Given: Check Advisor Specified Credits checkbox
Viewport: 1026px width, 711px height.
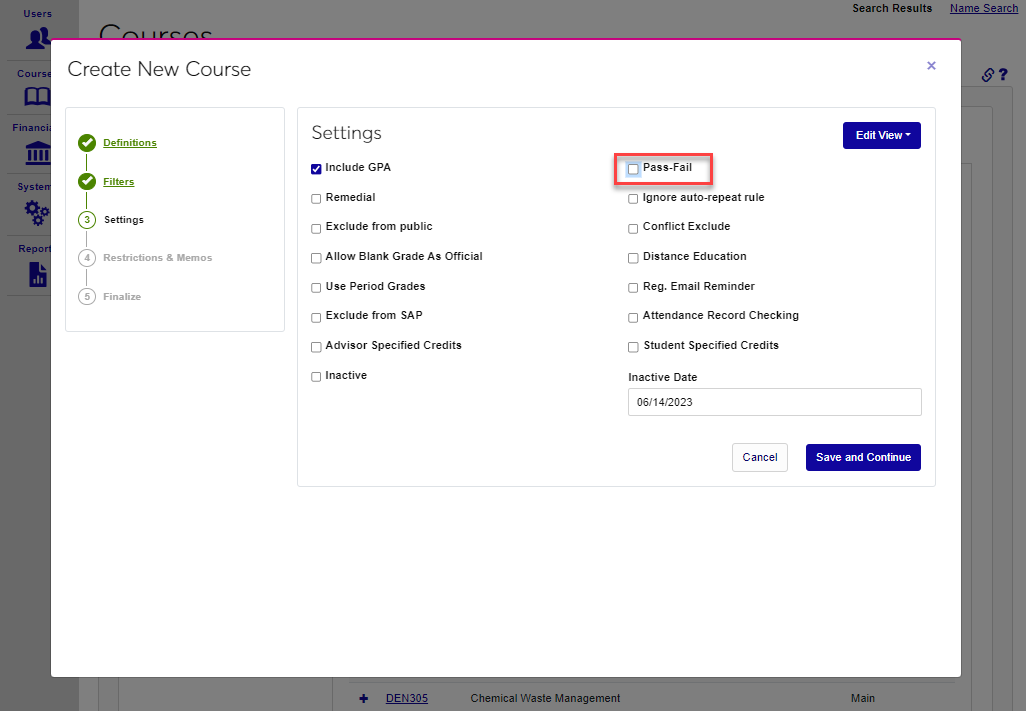Looking at the screenshot, I should click(316, 347).
